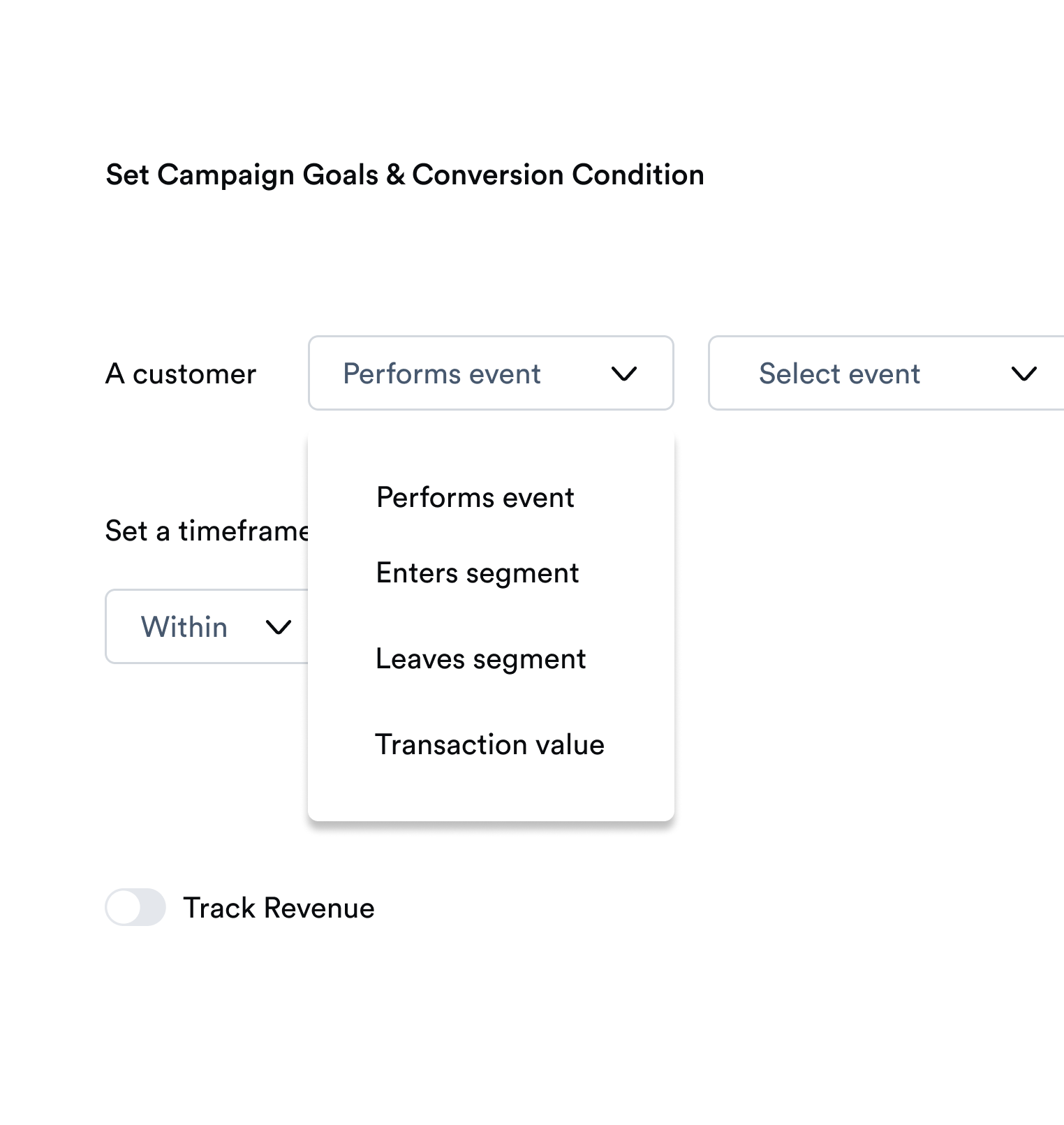Click the Select event placeholder text
The height and width of the screenshot is (1125, 1064).
pyautogui.click(x=839, y=374)
